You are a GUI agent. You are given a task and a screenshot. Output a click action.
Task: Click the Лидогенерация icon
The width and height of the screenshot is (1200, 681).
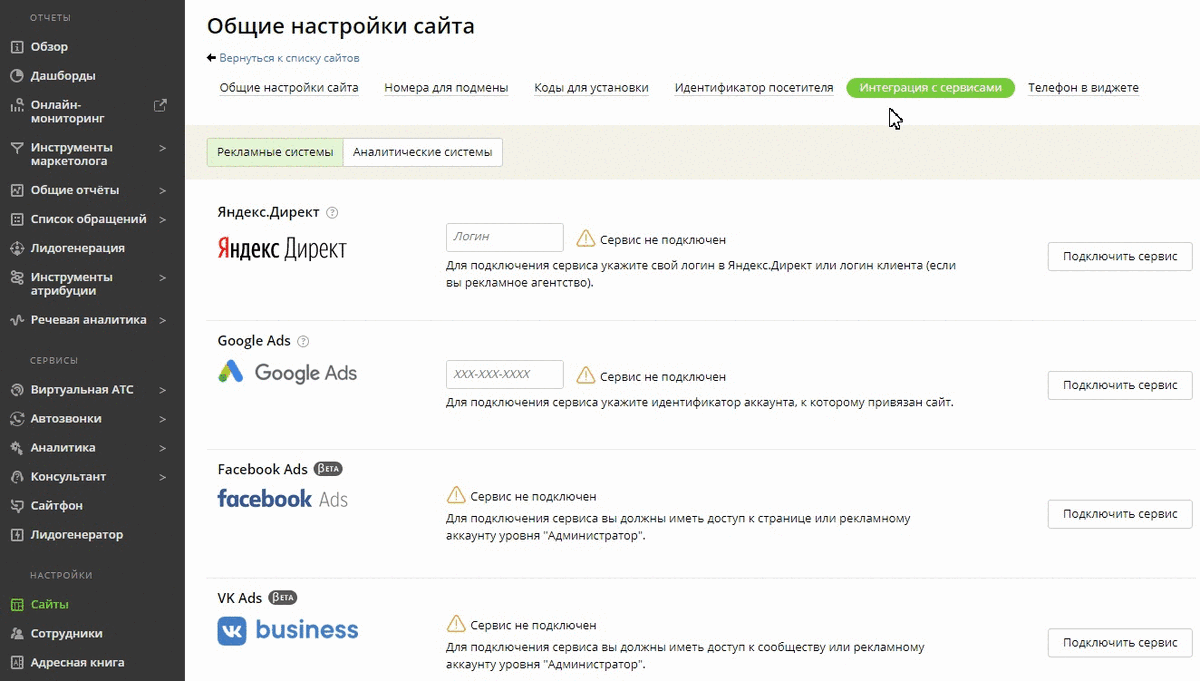[x=16, y=248]
